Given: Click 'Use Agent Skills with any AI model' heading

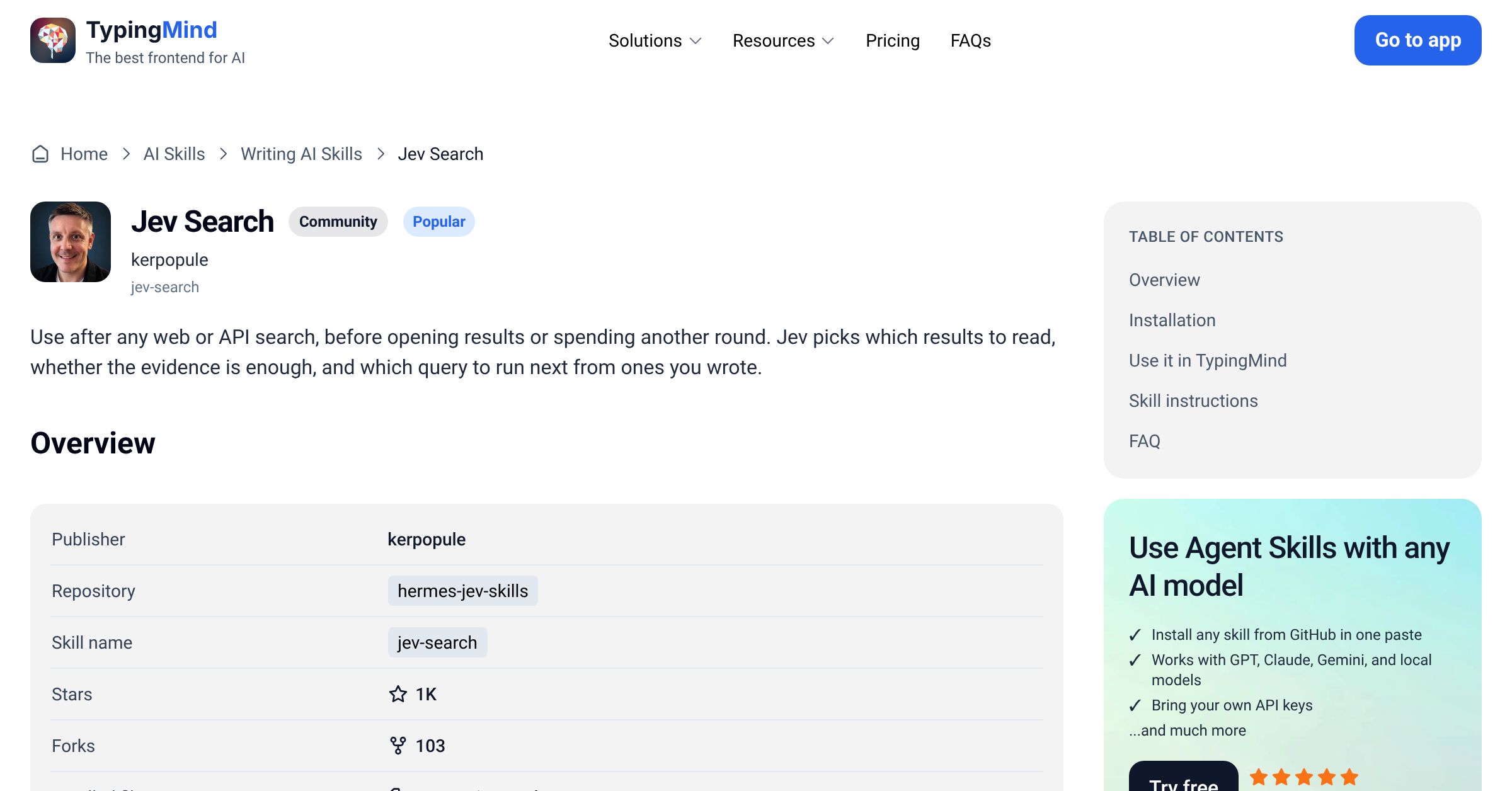Looking at the screenshot, I should click(1289, 566).
